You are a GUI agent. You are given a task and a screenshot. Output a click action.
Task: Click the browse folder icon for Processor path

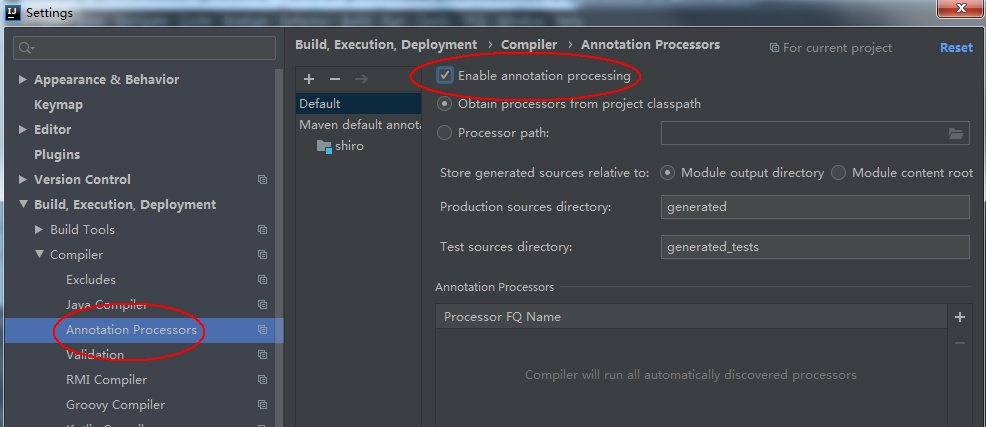click(x=956, y=133)
